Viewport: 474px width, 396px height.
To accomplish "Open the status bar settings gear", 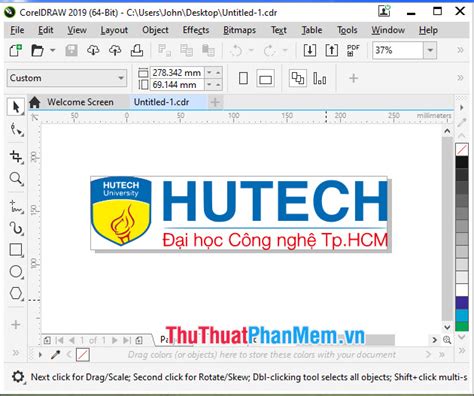I will (18, 377).
